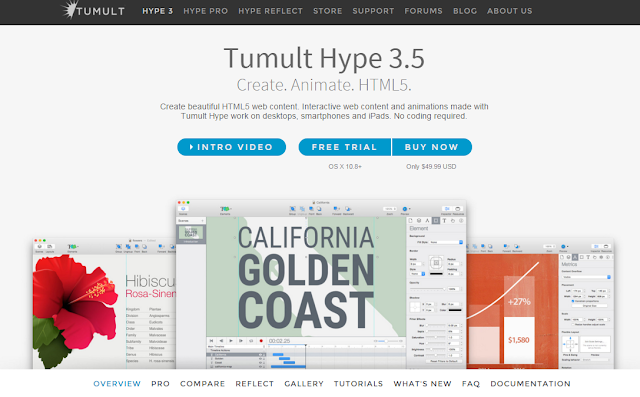
Task: Click the Bring to Front icon in the California window
Action: [x=311, y=209]
